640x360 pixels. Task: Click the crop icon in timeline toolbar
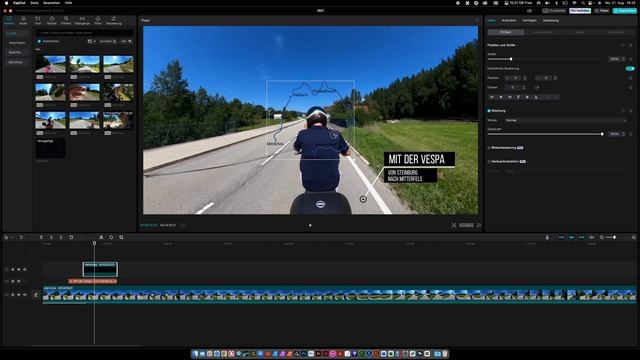(x=121, y=237)
